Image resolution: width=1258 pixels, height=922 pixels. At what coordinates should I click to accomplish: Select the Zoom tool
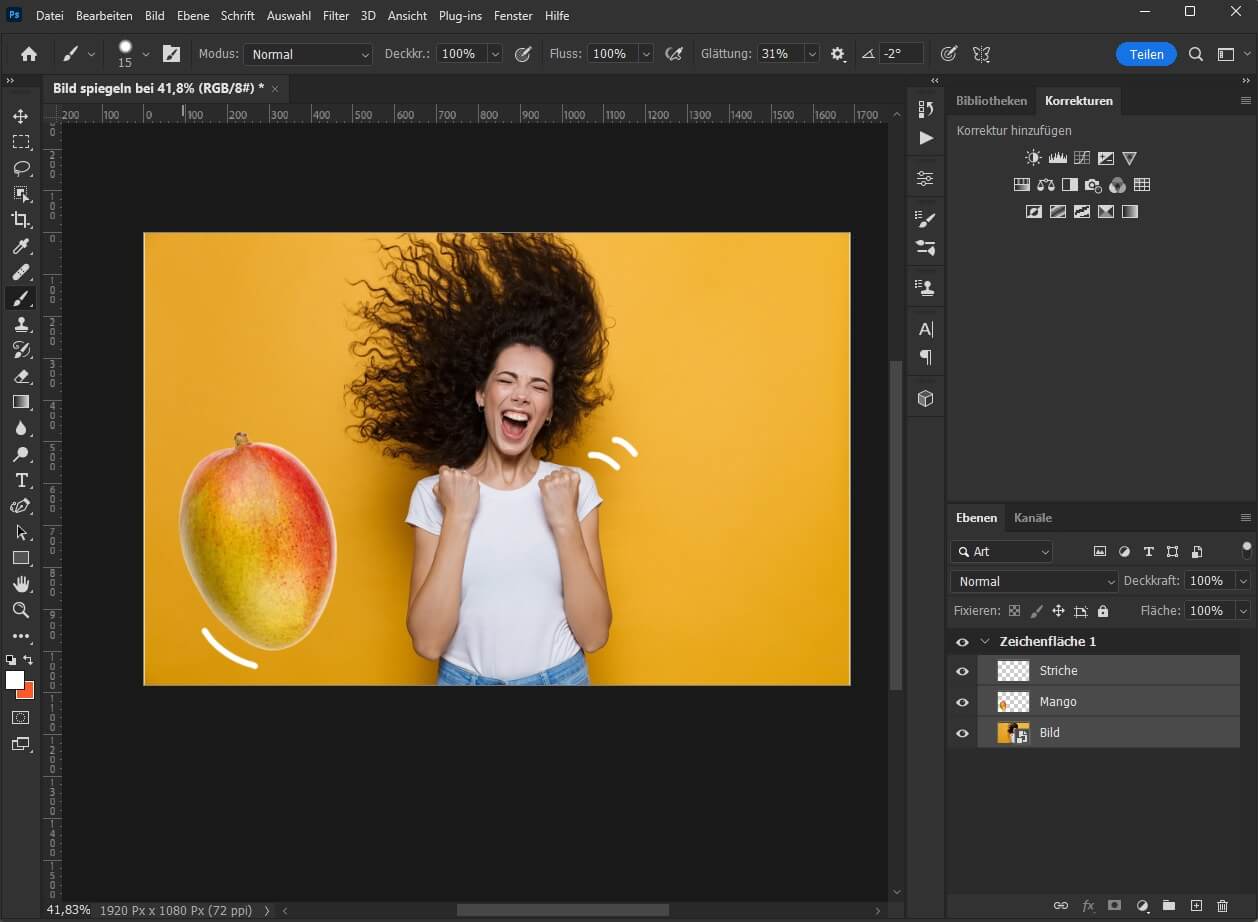(22, 610)
